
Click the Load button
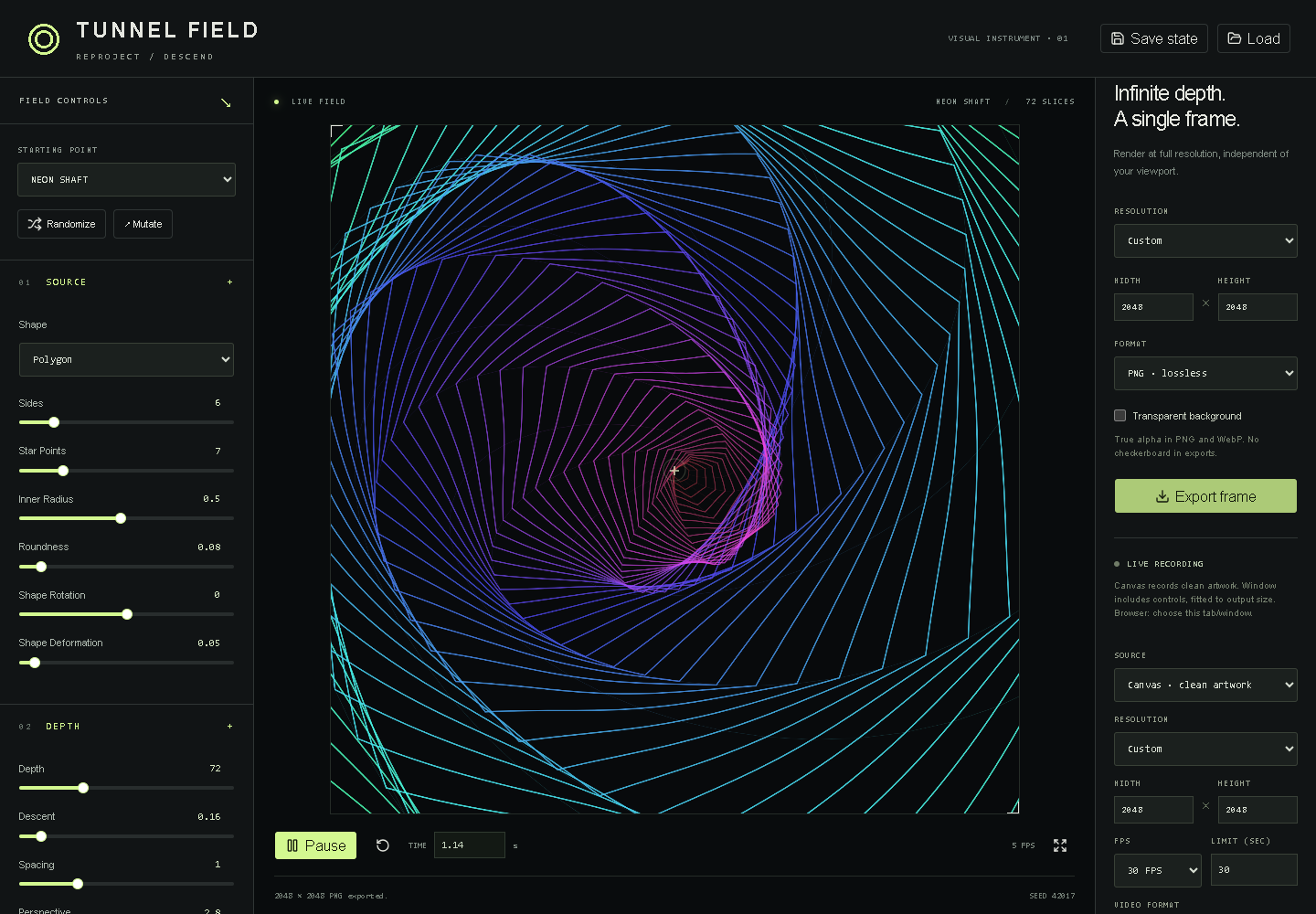point(1254,38)
